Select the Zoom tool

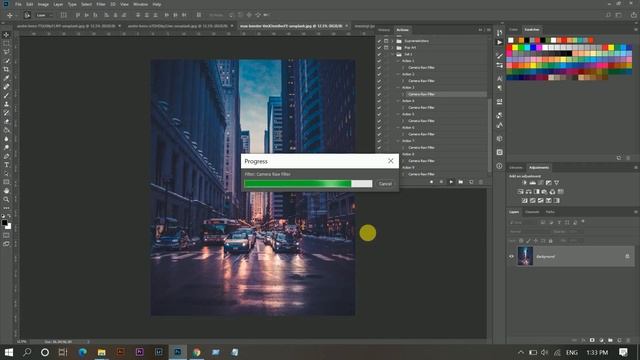pyautogui.click(x=6, y=200)
